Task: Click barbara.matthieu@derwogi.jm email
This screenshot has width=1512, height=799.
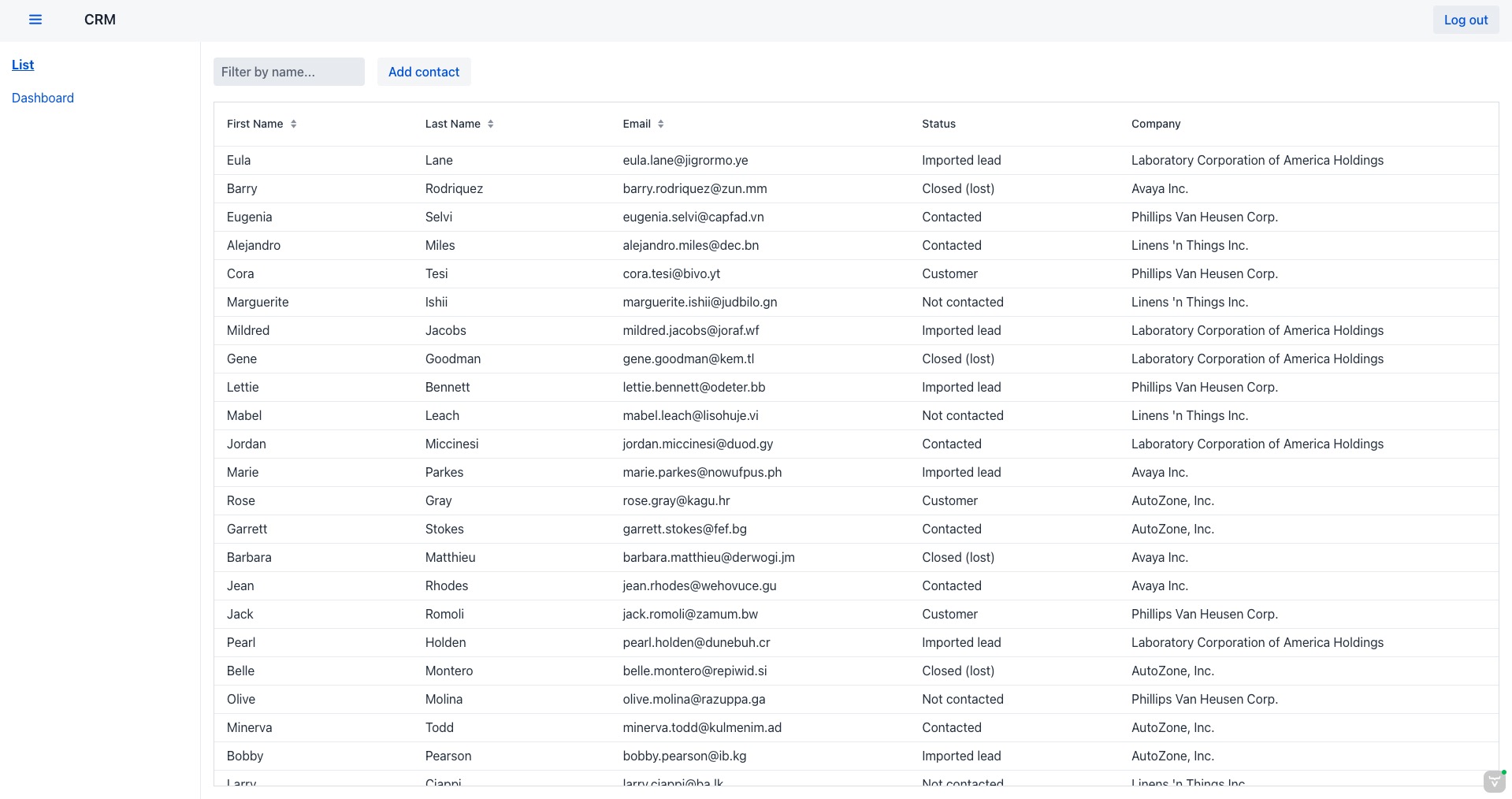Action: (x=708, y=557)
